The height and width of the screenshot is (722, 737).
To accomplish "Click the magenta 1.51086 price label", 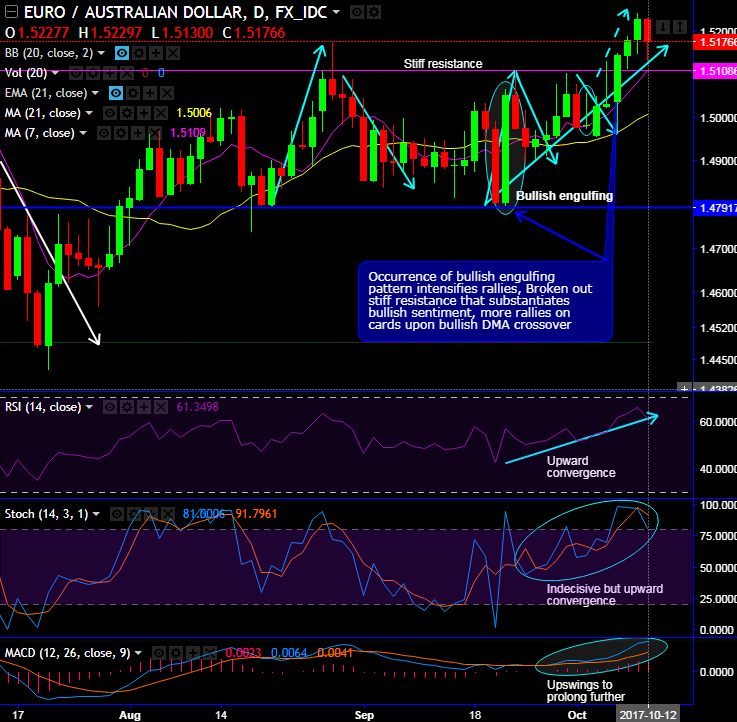I will tap(715, 71).
